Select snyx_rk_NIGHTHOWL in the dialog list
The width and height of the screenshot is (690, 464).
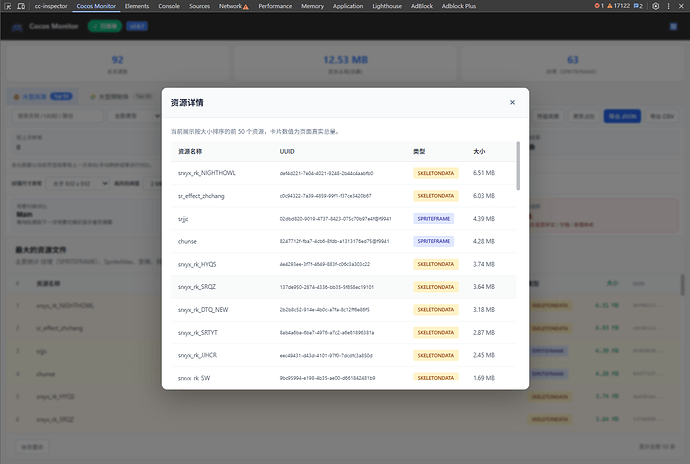(207, 173)
